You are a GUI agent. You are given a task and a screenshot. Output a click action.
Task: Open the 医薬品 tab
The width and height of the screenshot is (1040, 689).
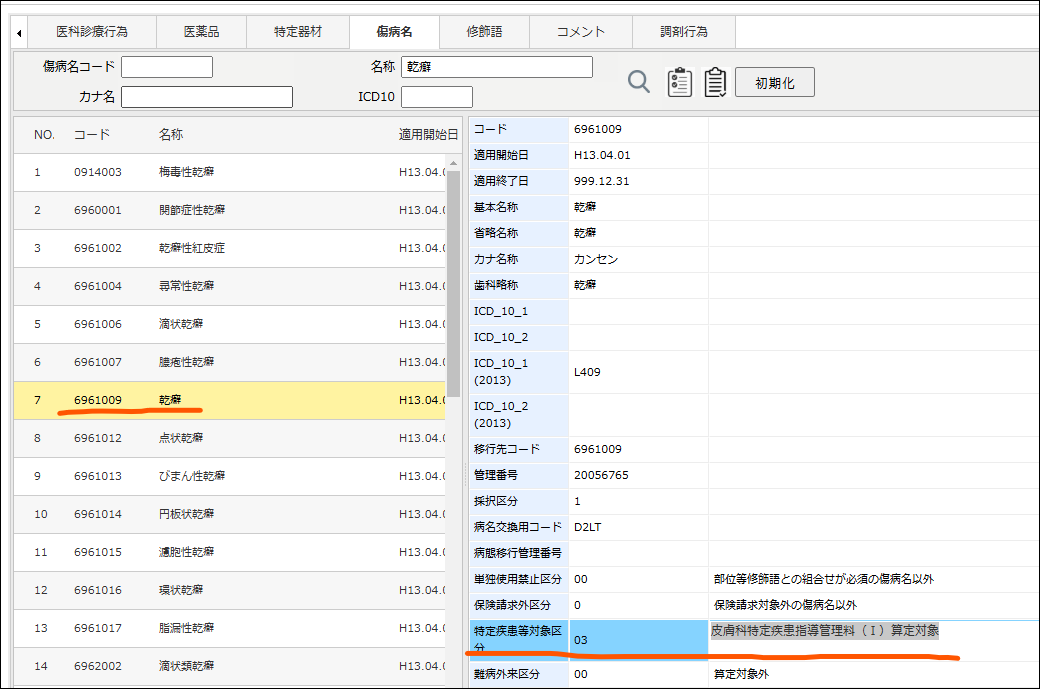point(201,32)
